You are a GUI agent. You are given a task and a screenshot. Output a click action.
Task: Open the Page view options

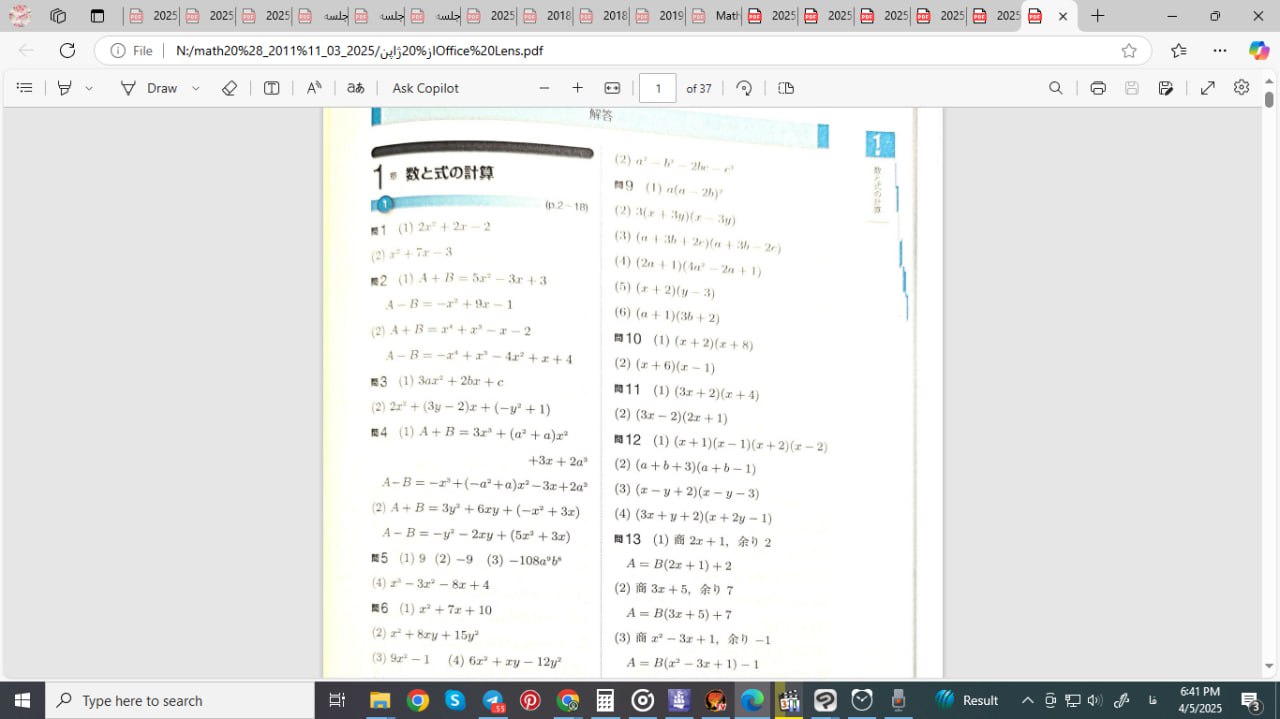(786, 88)
